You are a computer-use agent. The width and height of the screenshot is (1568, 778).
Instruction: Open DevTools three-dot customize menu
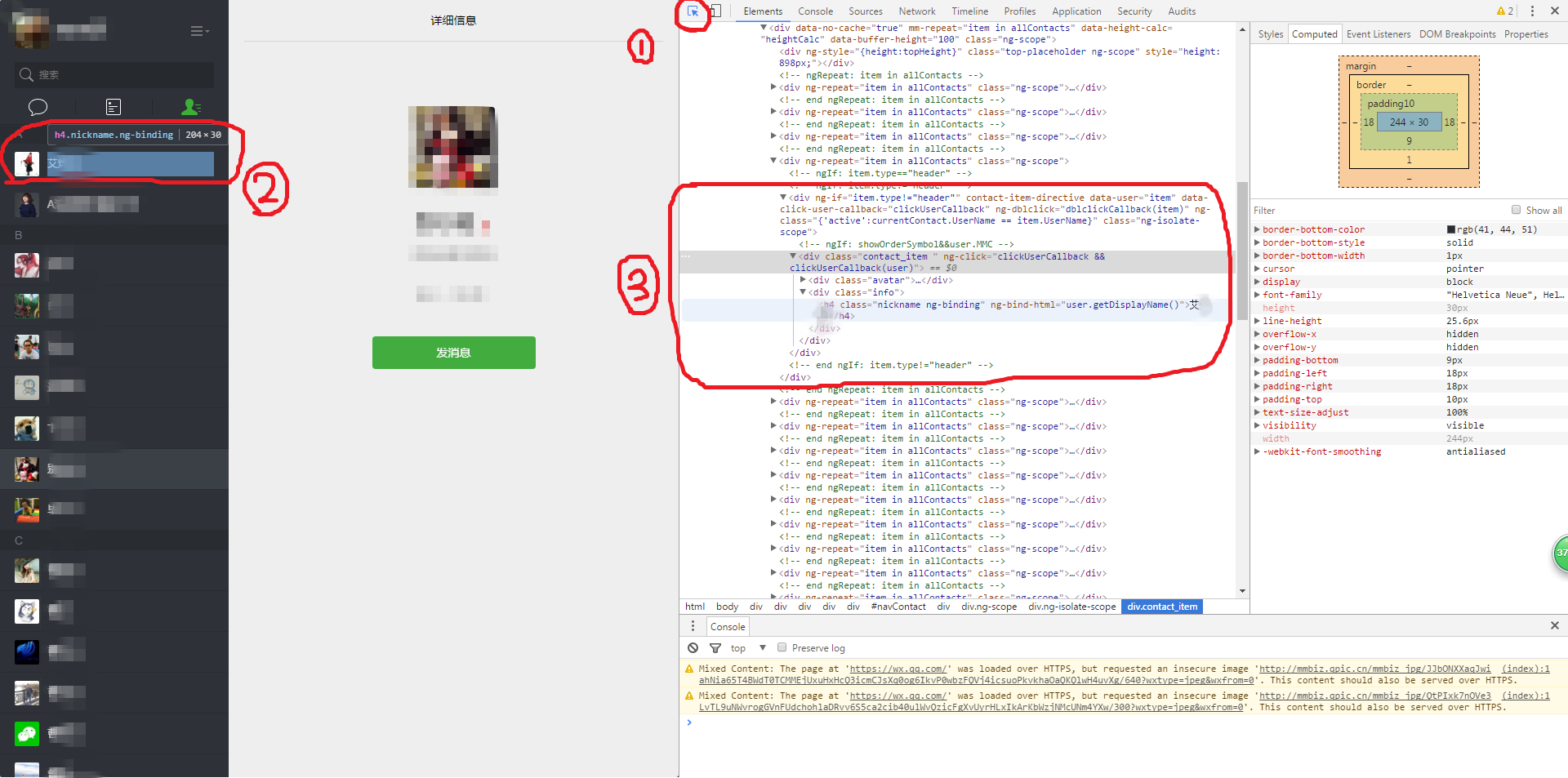(1532, 11)
